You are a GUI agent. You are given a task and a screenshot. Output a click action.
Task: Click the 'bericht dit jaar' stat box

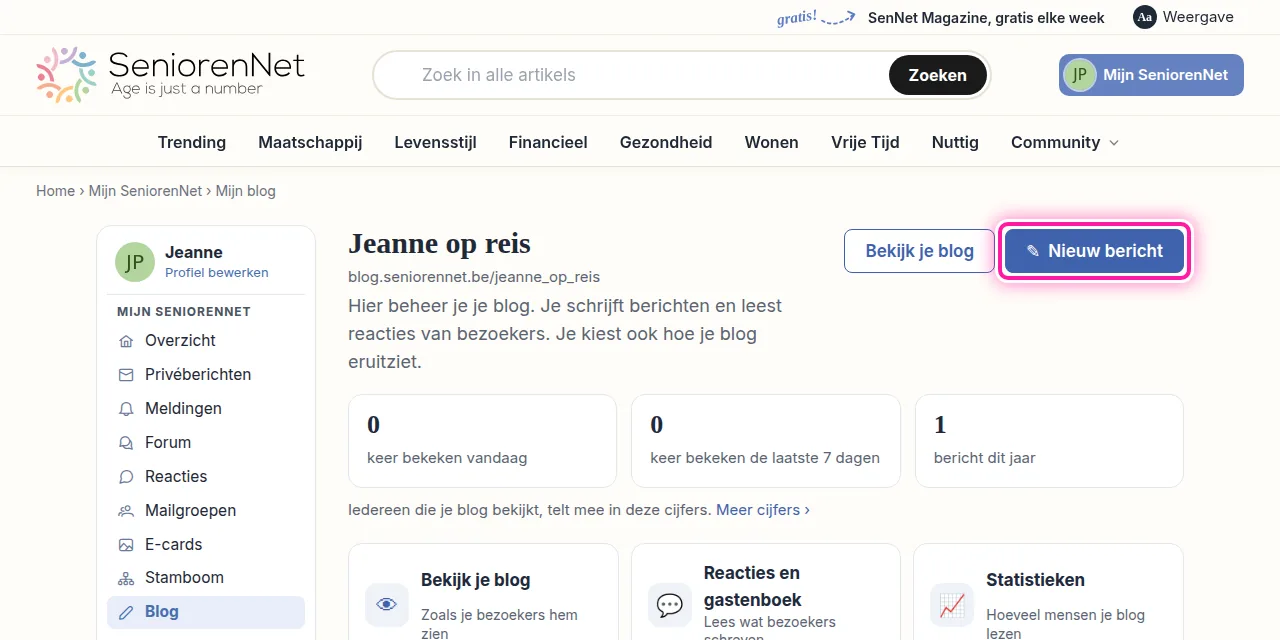click(x=1049, y=441)
